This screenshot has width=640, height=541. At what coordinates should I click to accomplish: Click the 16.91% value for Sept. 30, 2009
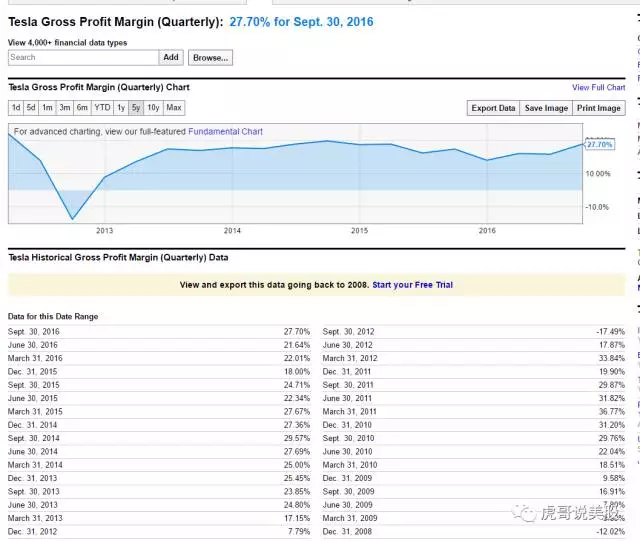pos(612,492)
